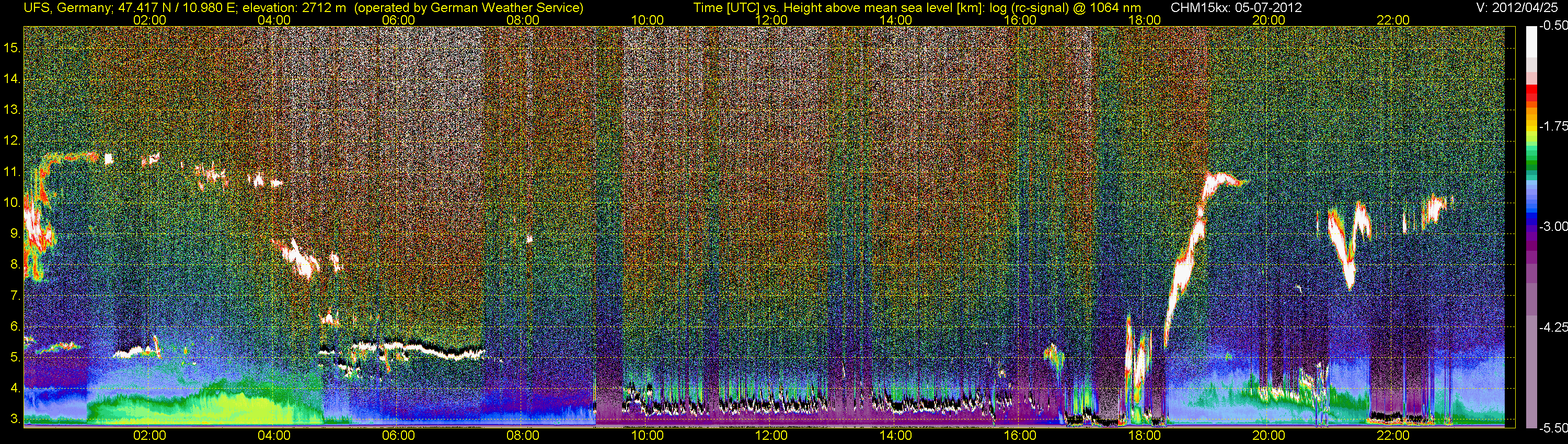Click the 12:00 time label on top axis
Screen dimensions: 1568x444
pyautogui.click(x=771, y=20)
